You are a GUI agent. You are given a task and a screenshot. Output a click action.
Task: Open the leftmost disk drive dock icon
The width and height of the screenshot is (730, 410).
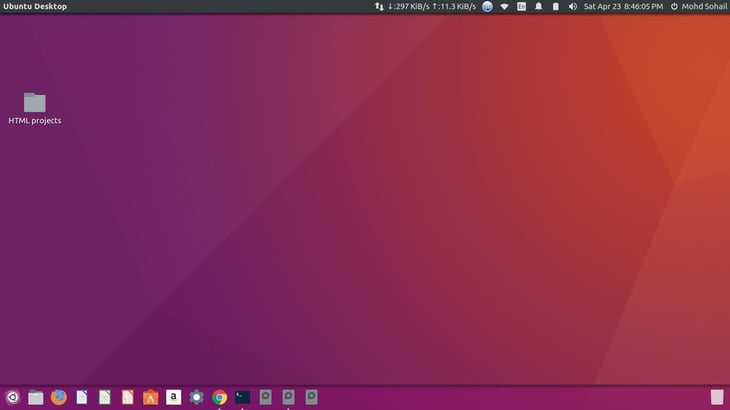point(265,397)
